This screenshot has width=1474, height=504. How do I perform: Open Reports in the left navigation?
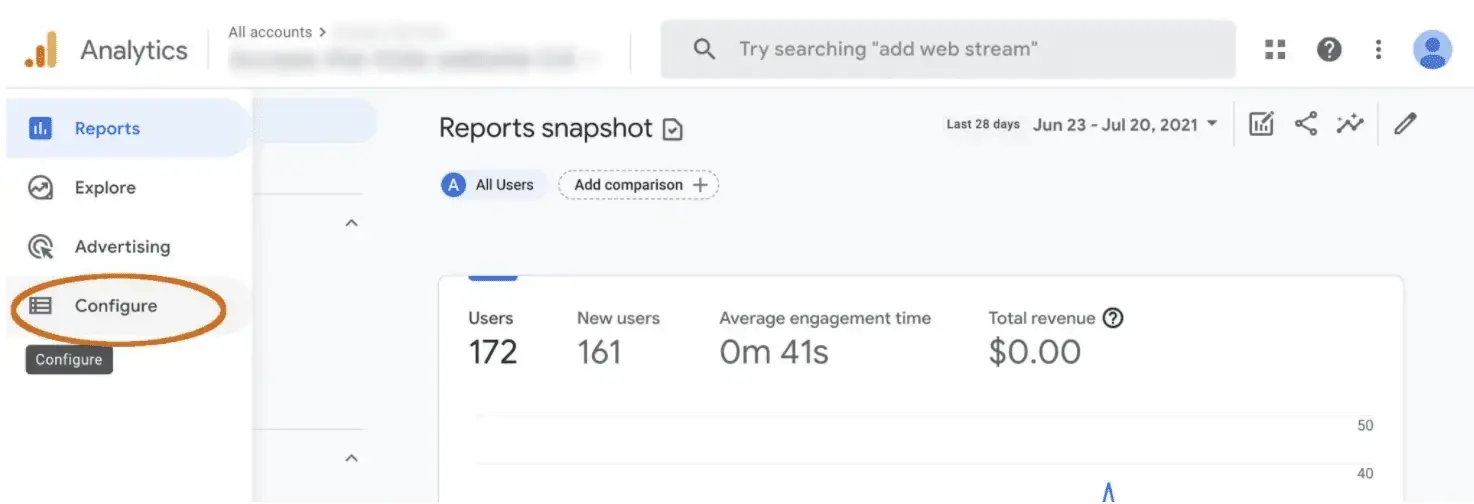click(x=107, y=129)
